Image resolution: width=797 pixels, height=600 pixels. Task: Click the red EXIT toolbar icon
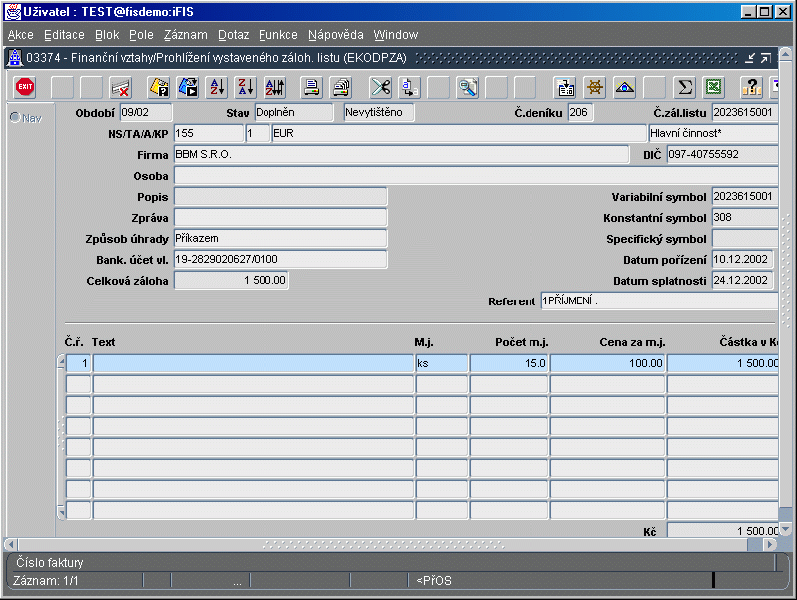point(25,87)
